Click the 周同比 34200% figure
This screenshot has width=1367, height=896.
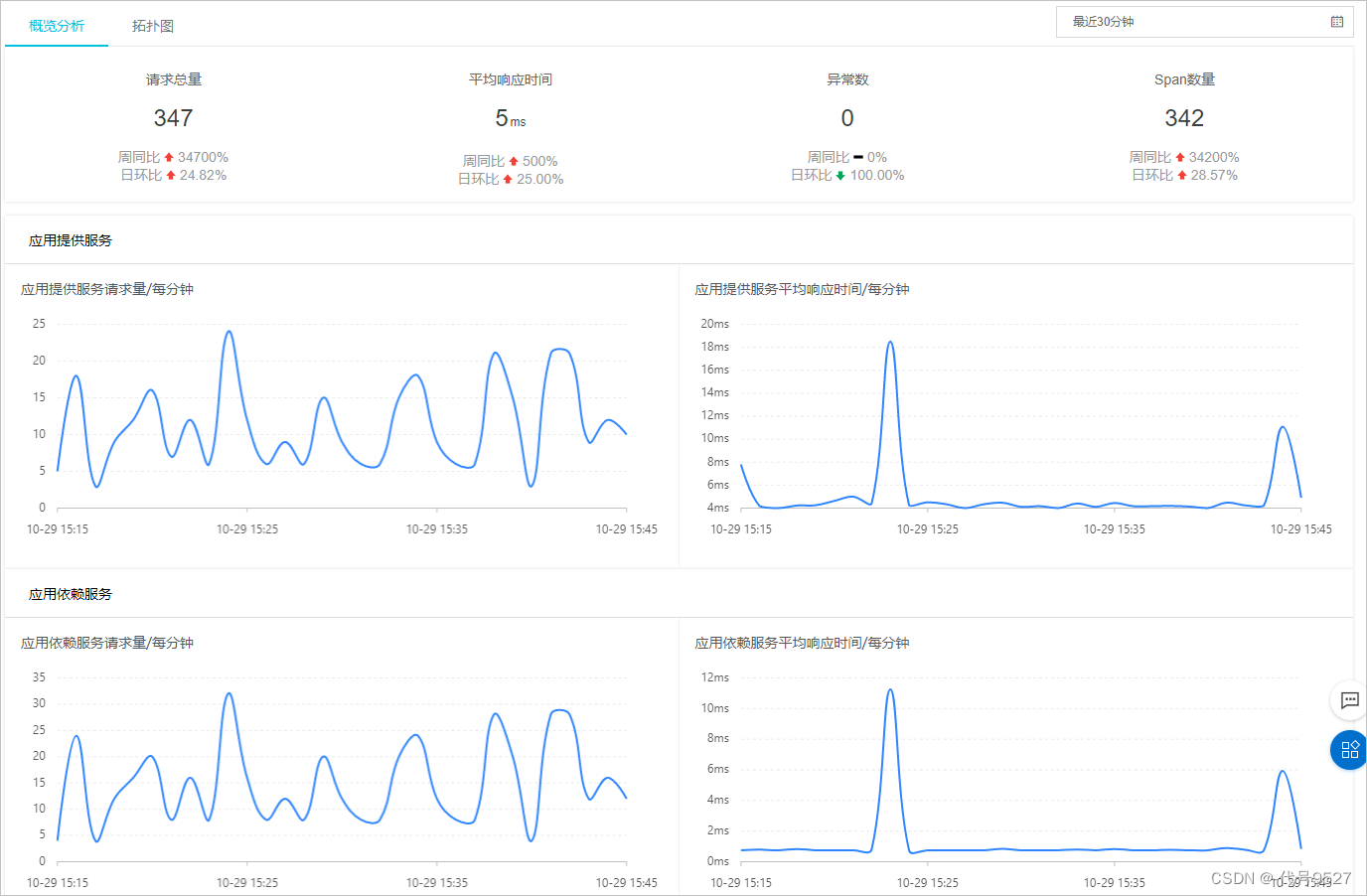[1184, 157]
